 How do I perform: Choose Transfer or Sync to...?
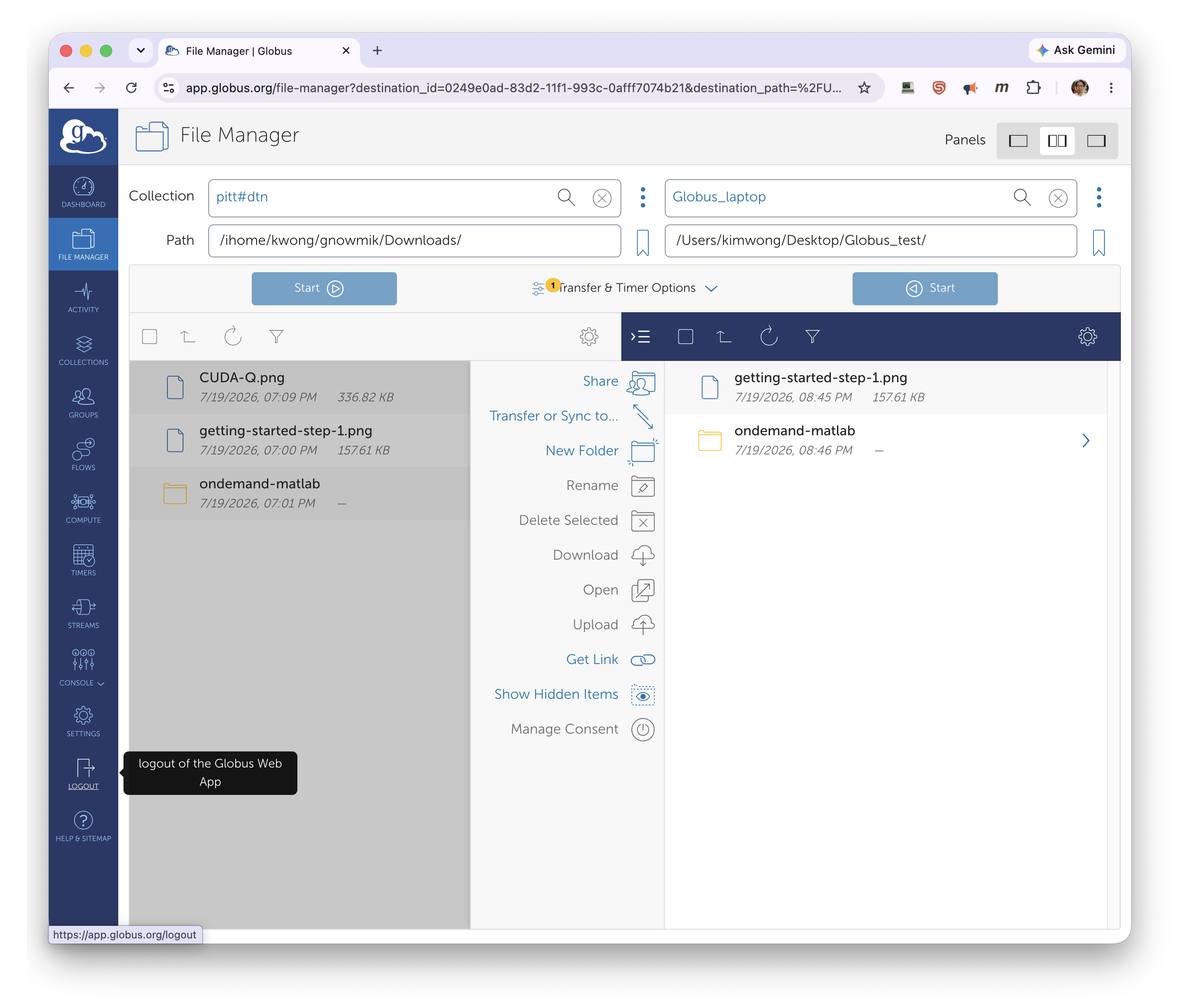[572, 416]
